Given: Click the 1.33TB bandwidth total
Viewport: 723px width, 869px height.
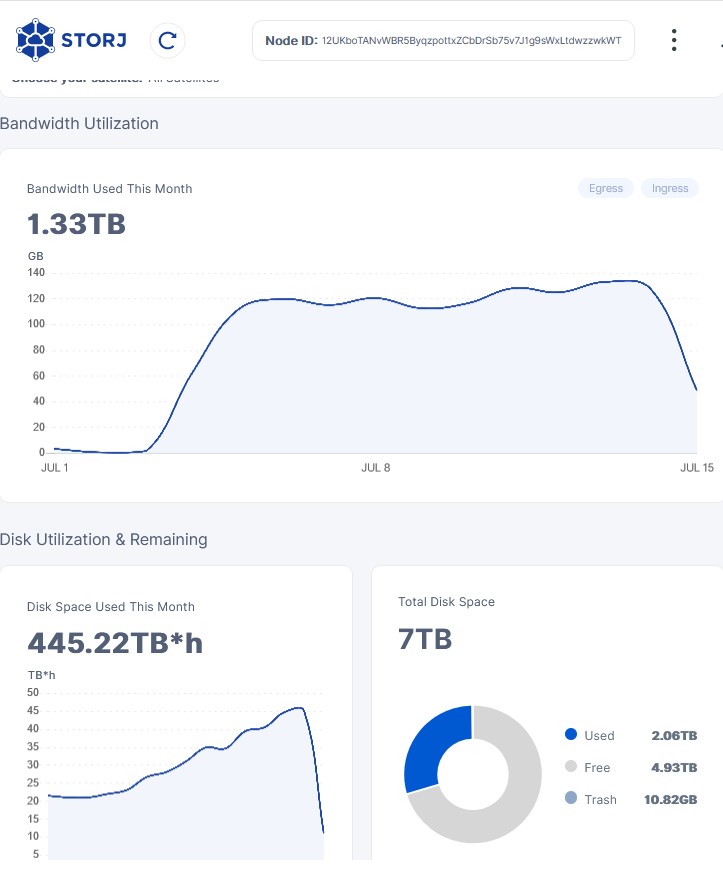Looking at the screenshot, I should [76, 224].
